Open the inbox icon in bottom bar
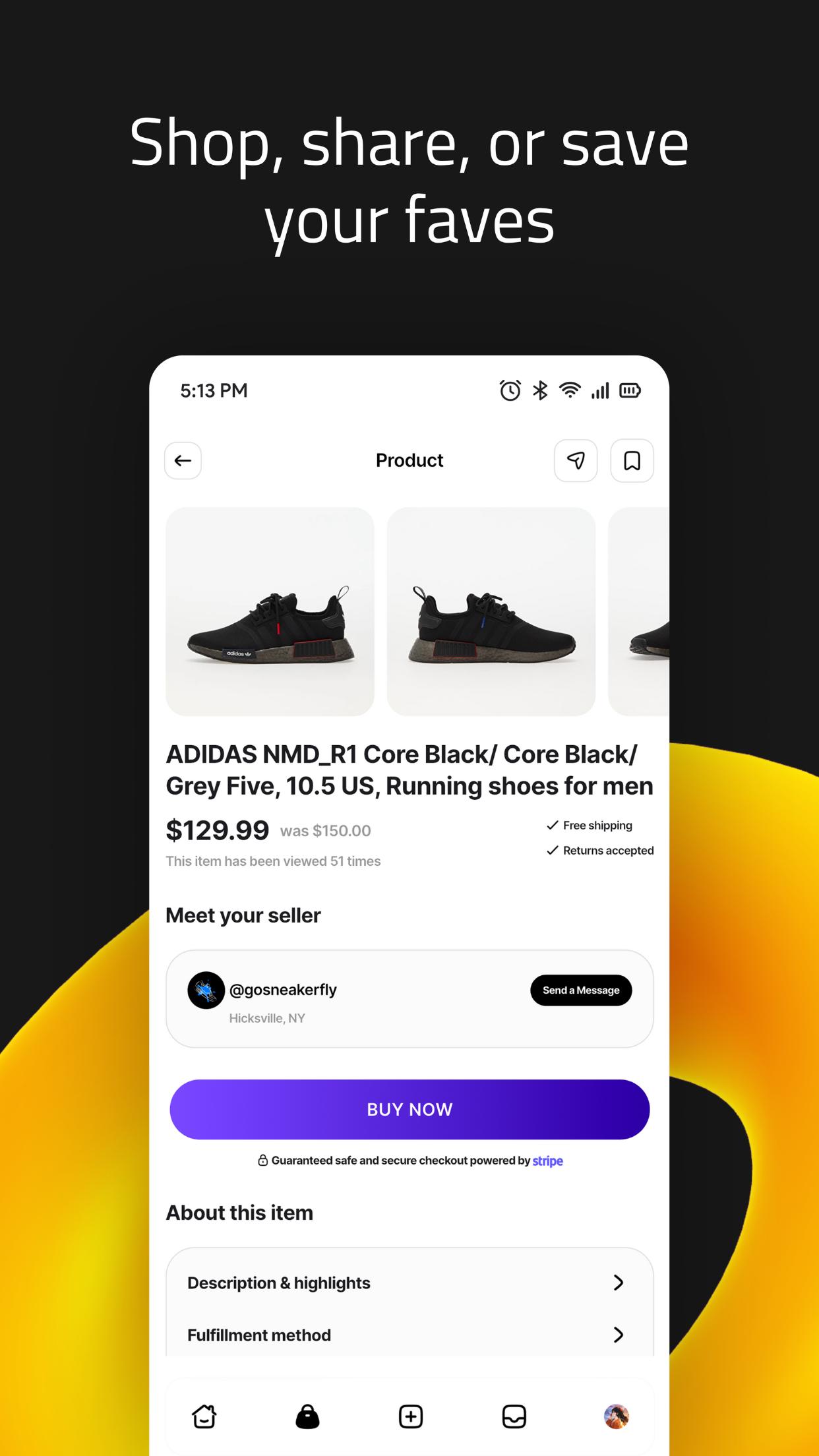The width and height of the screenshot is (819, 1456). tap(514, 1416)
